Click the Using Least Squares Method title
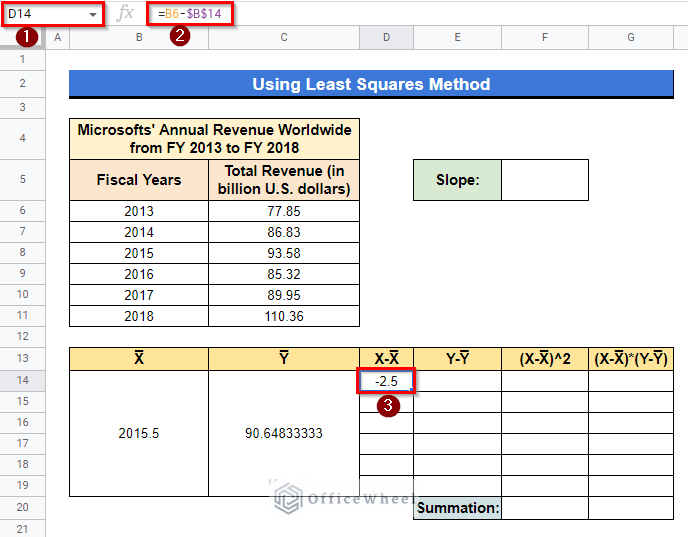688x537 pixels. click(371, 84)
